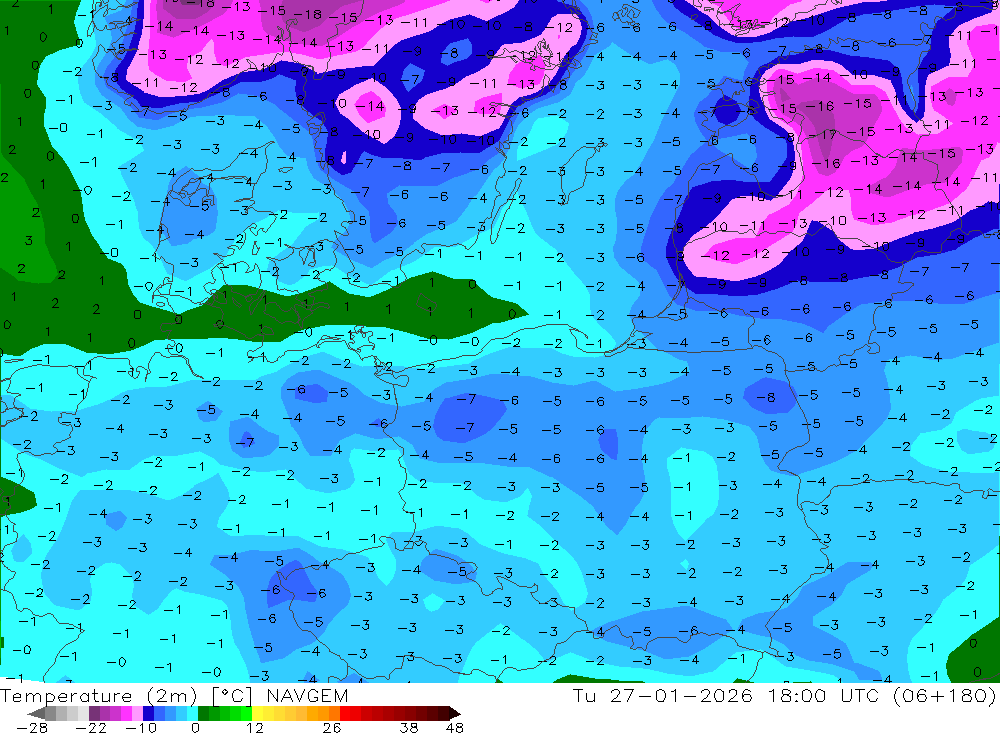This screenshot has width=1000, height=733.
Task: Click the "-17" temperature value on the map
Action: click(x=824, y=135)
